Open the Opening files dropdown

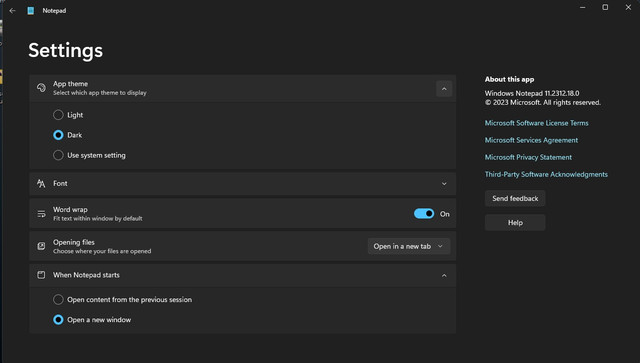[409, 246]
